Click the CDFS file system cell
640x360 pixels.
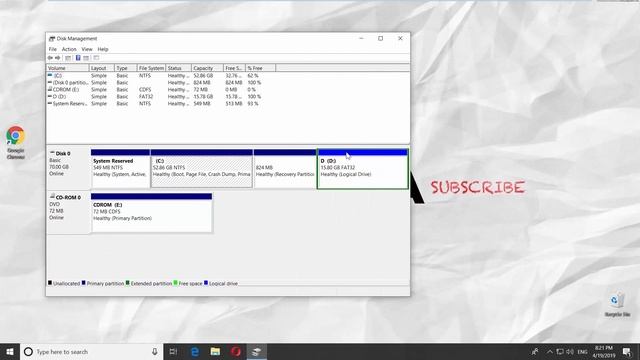click(145, 89)
